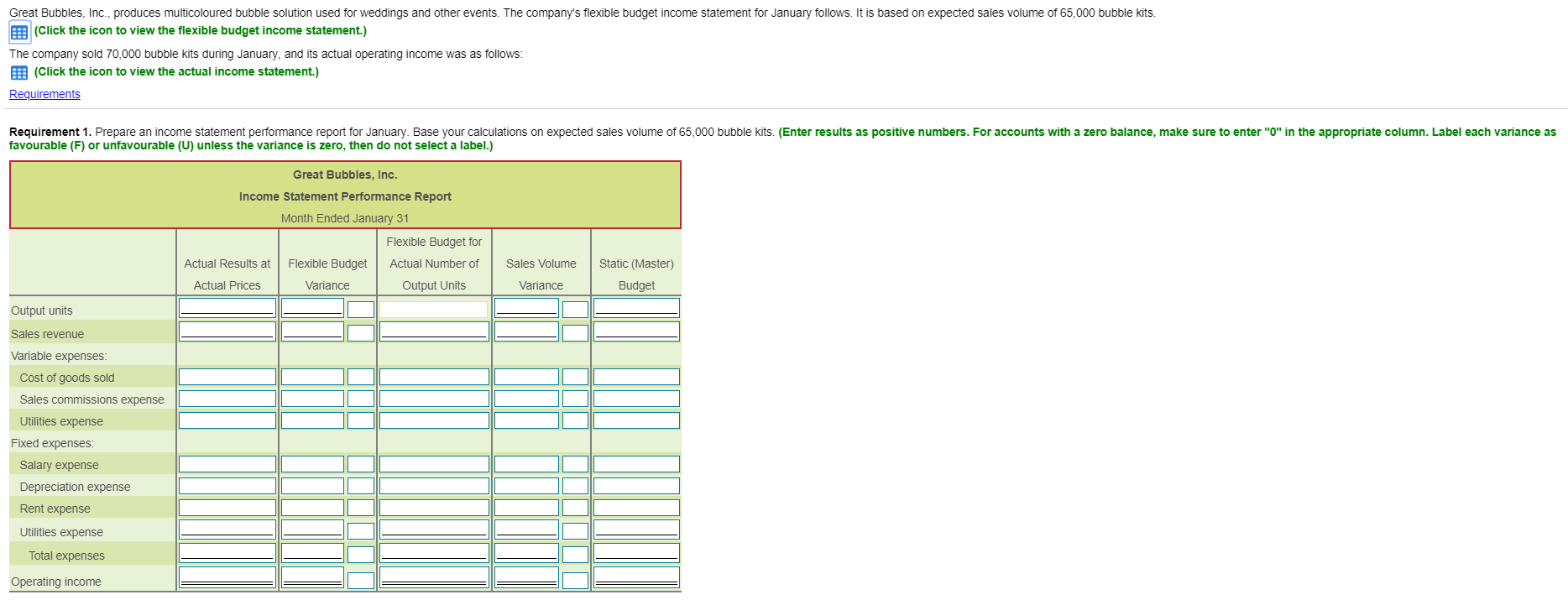Click Cost of goods sold Flexible Budget field

click(434, 377)
